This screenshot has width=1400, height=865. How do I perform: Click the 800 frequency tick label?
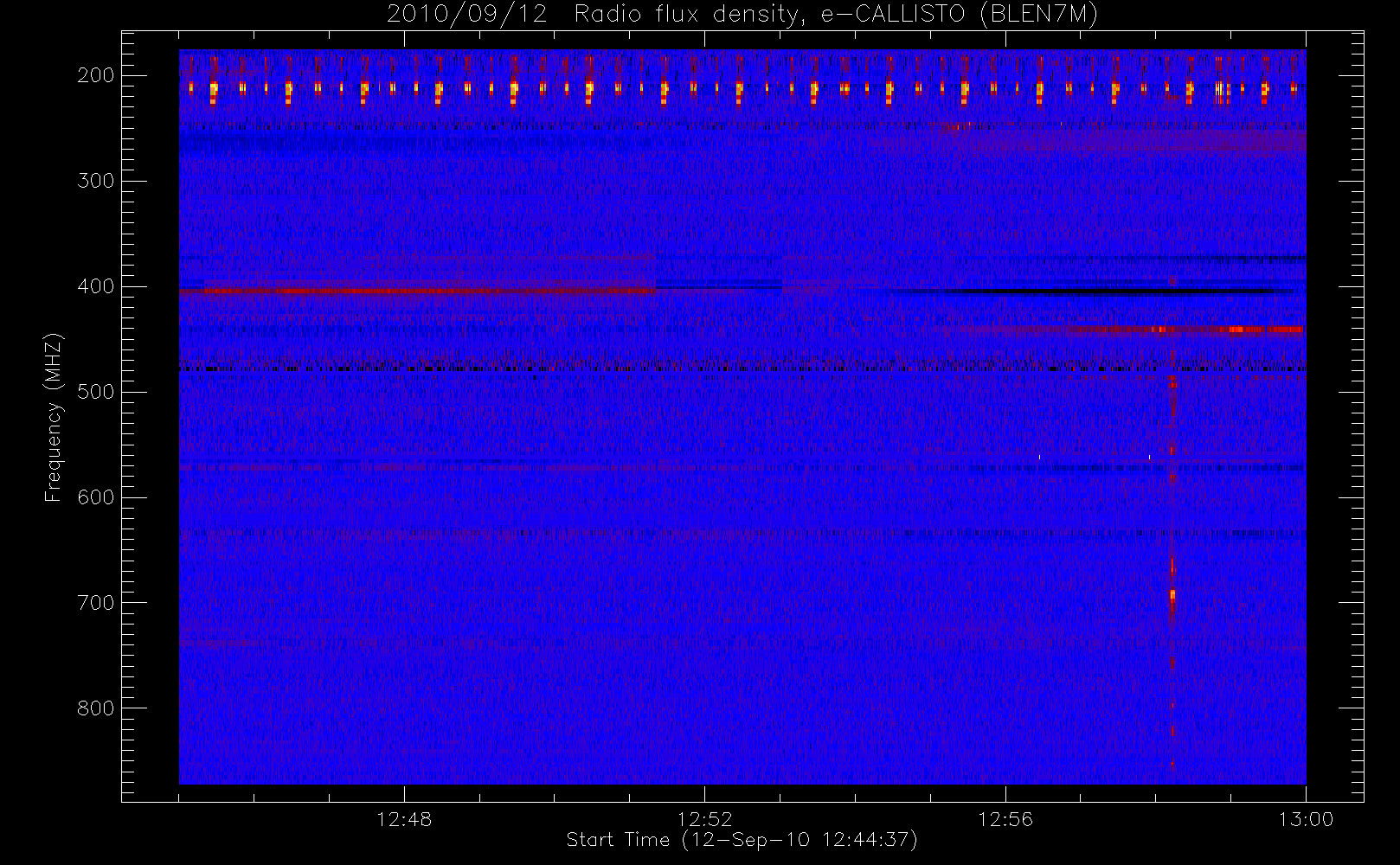coord(95,708)
